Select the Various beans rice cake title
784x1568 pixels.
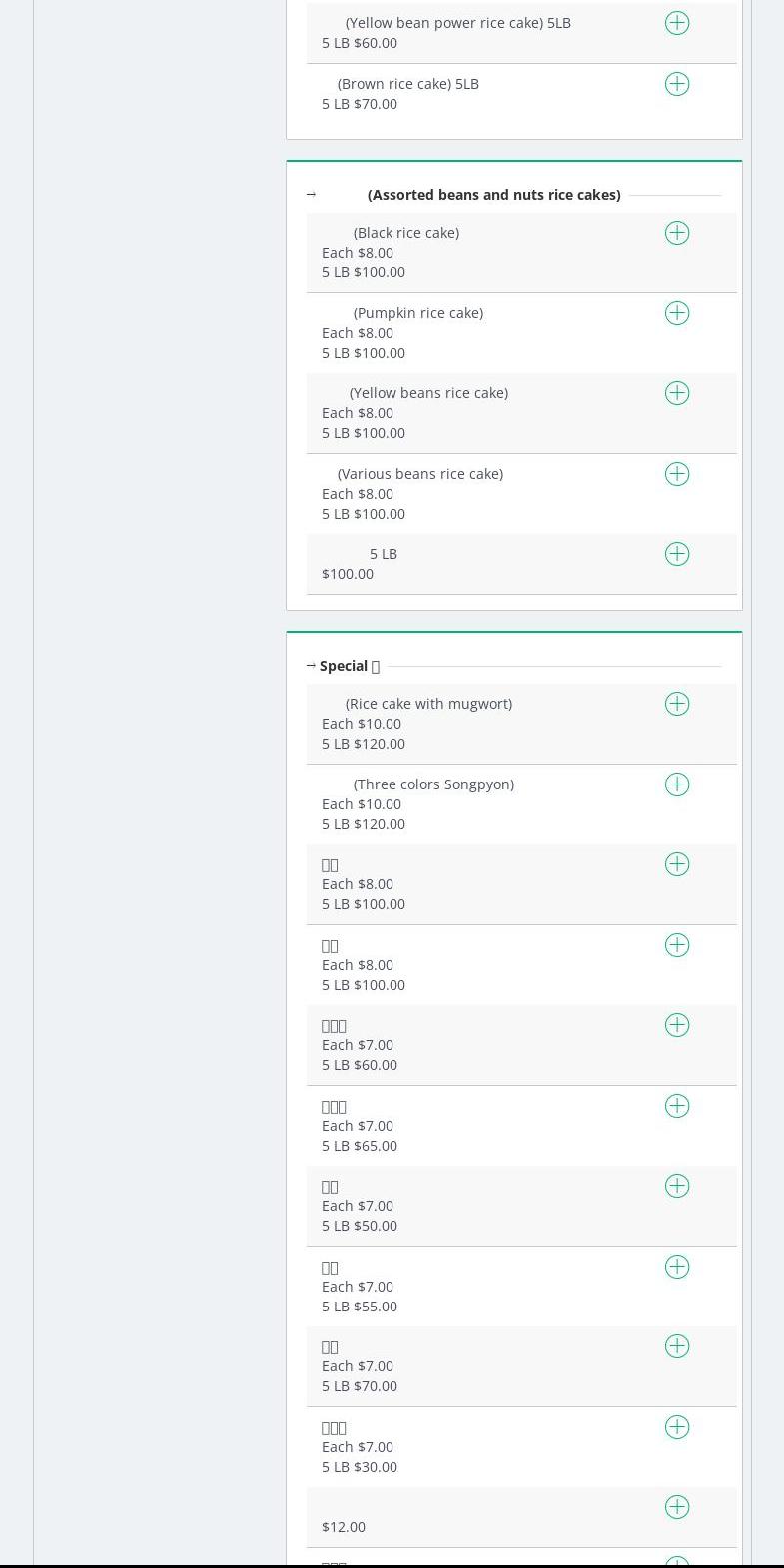pos(419,474)
